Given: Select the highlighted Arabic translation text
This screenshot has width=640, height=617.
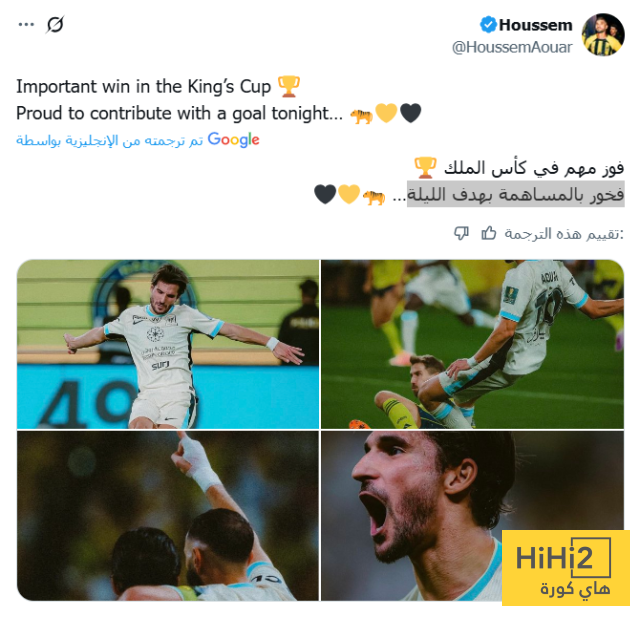Looking at the screenshot, I should [x=516, y=194].
